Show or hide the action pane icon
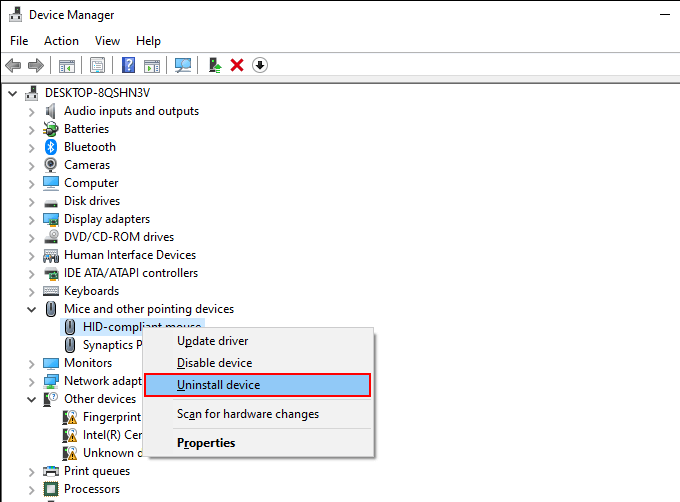This screenshot has width=680, height=502. (x=152, y=66)
